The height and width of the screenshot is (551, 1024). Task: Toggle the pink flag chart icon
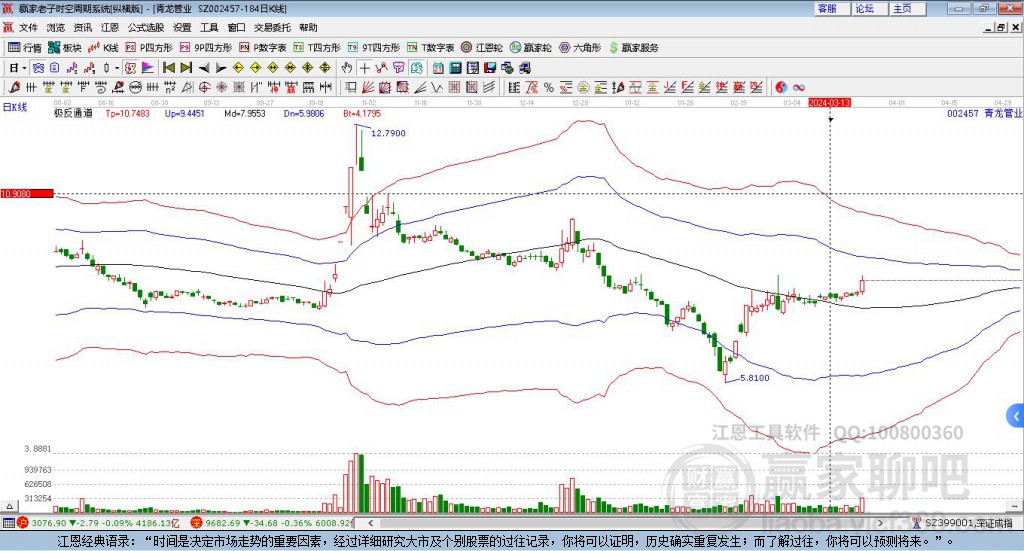pyautogui.click(x=148, y=68)
